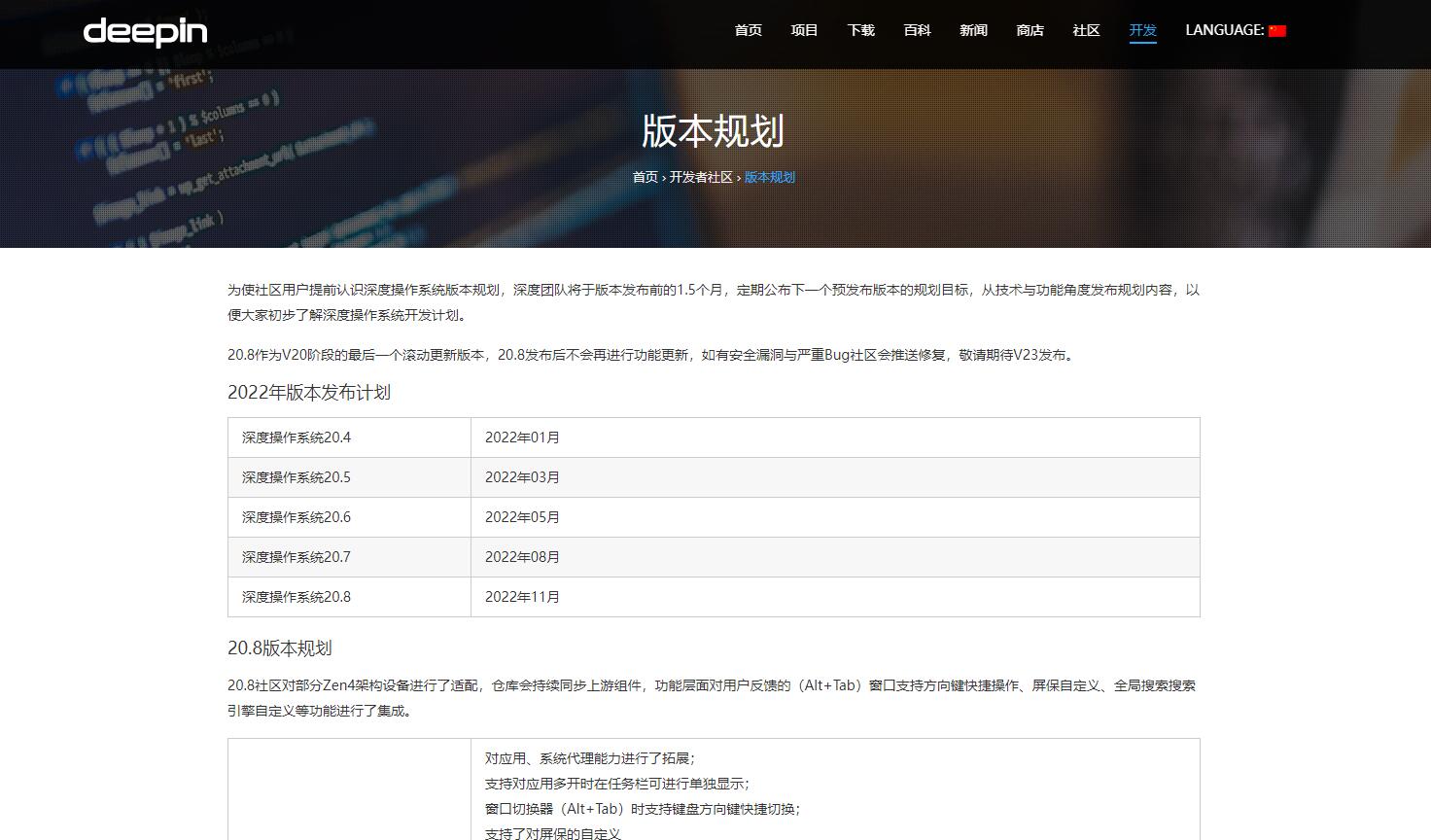
Task: Open the 新闻 navigation menu item
Action: click(x=973, y=30)
